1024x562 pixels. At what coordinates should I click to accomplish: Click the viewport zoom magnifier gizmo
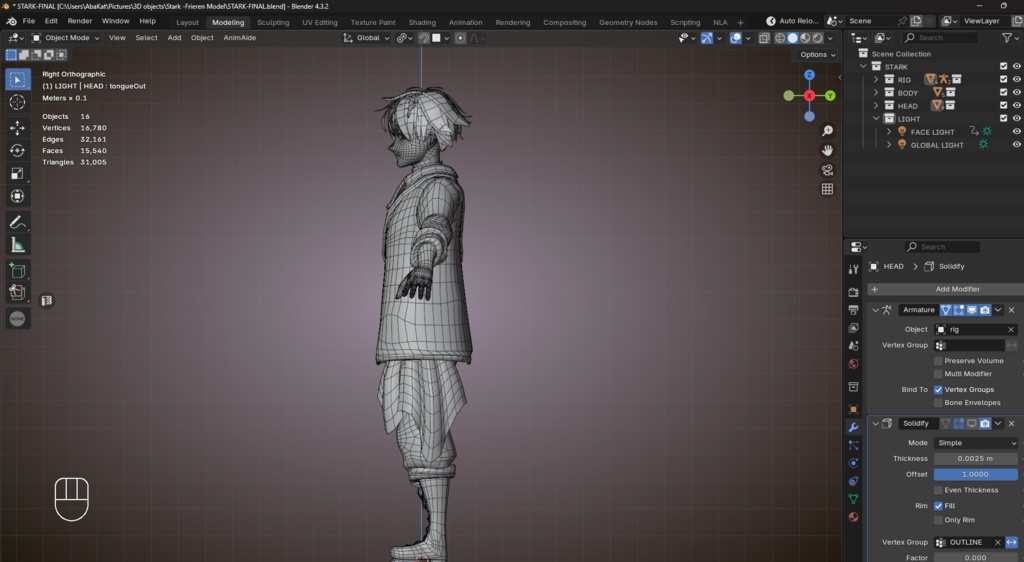click(827, 131)
